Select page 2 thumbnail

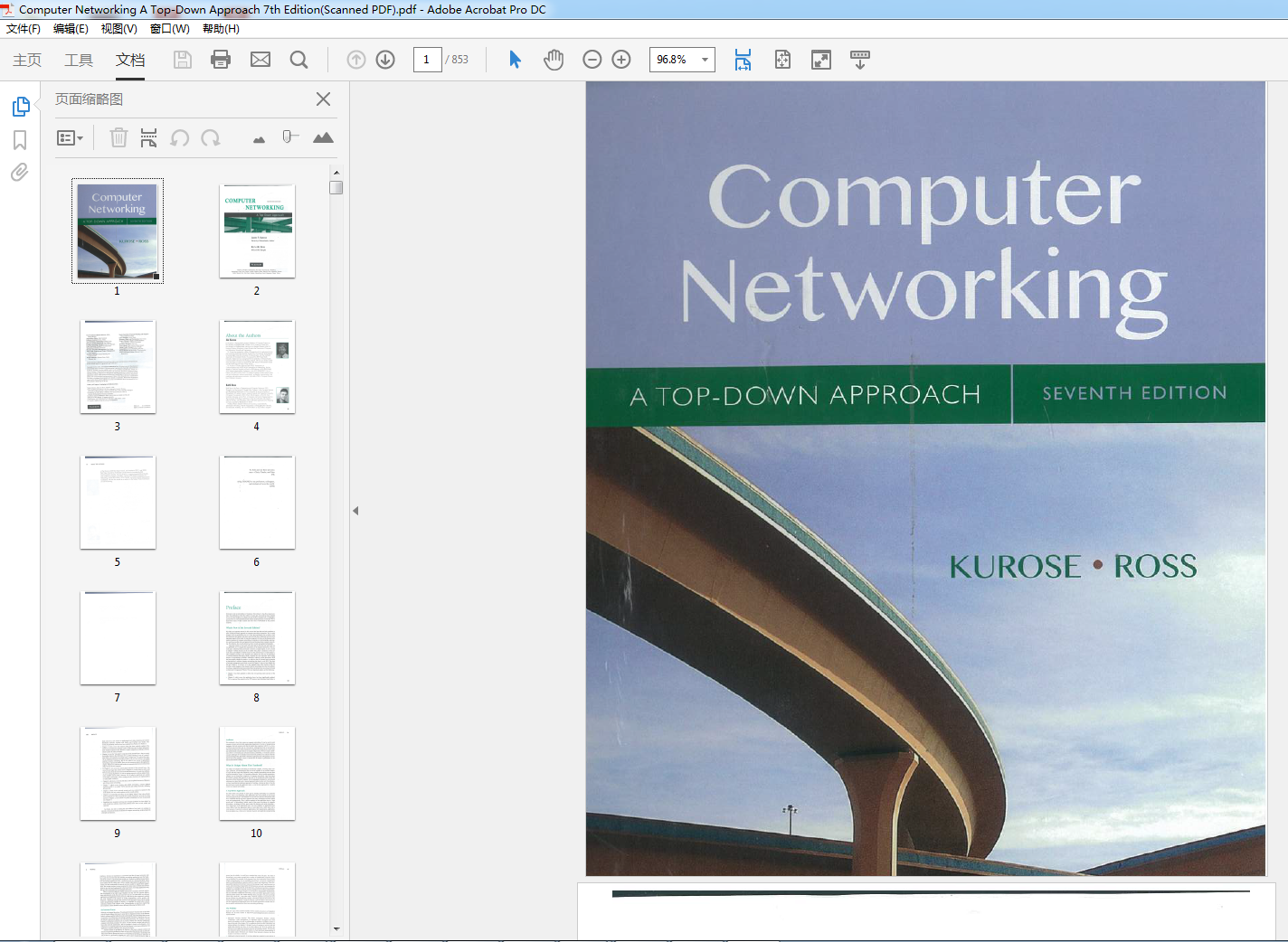click(257, 231)
